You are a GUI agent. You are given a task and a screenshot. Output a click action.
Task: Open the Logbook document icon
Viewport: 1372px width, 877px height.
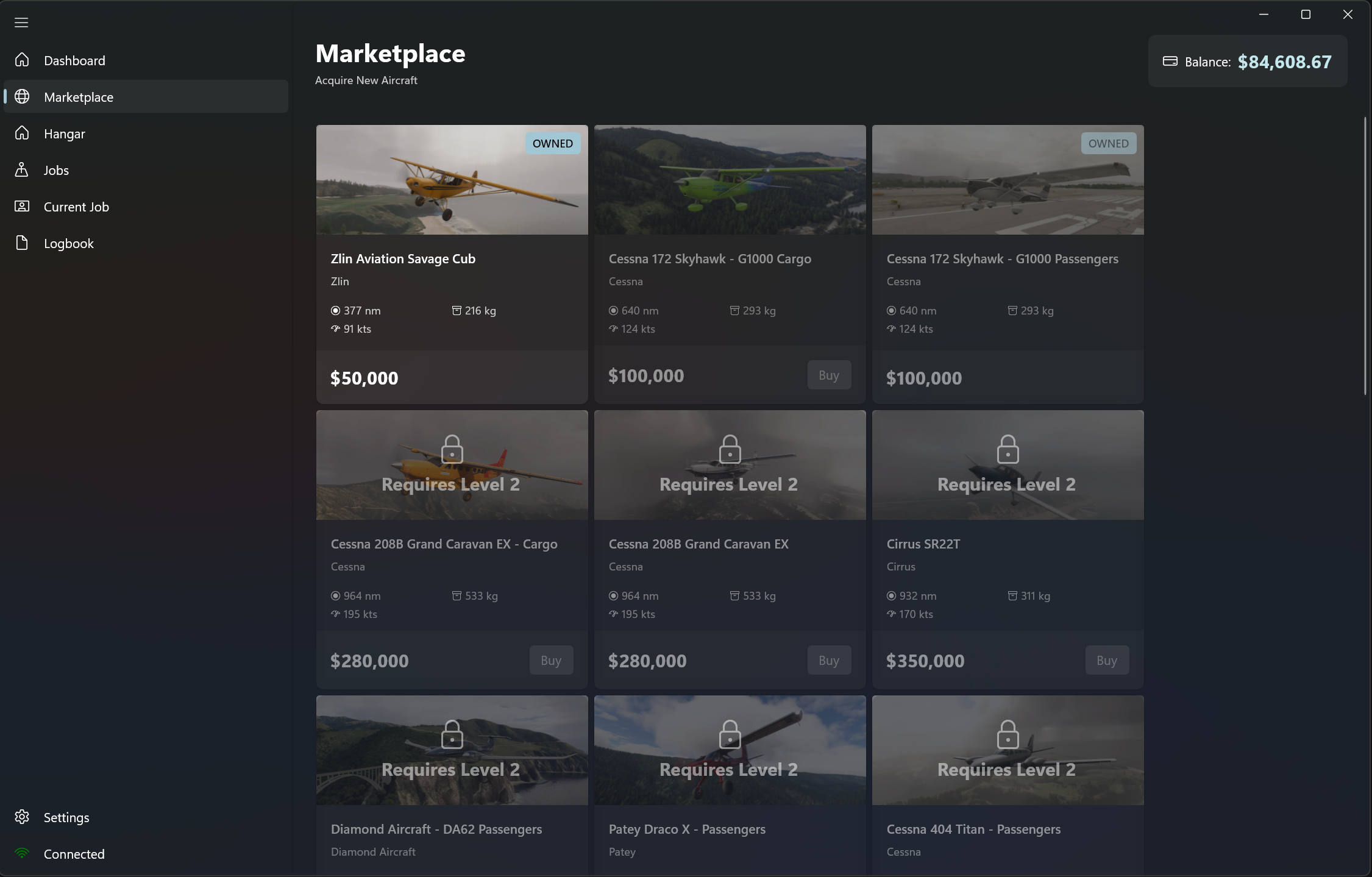[22, 243]
